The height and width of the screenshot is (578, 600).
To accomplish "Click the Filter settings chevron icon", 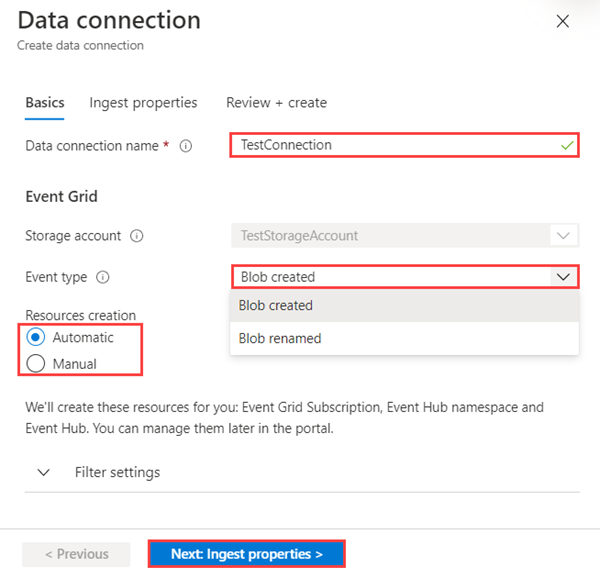I will pos(43,472).
